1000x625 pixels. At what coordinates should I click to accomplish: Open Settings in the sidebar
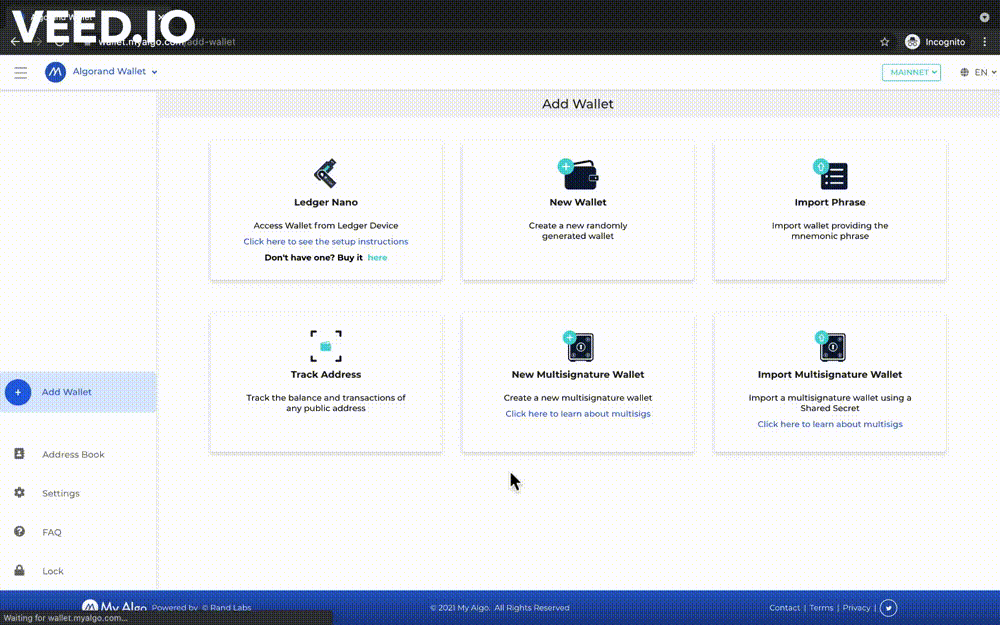coord(61,494)
